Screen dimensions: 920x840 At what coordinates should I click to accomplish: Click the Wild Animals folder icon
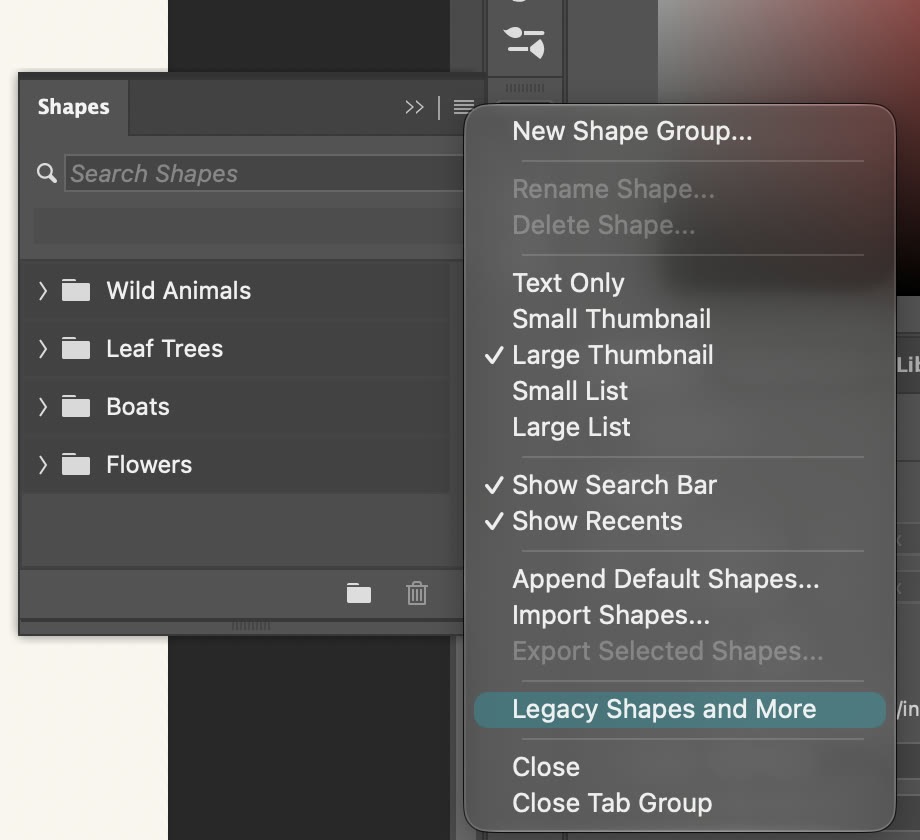[76, 290]
